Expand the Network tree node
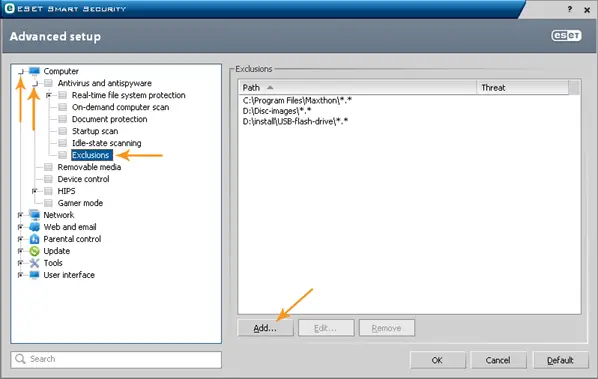Screen dimensions: 598x379 click(x=21, y=215)
